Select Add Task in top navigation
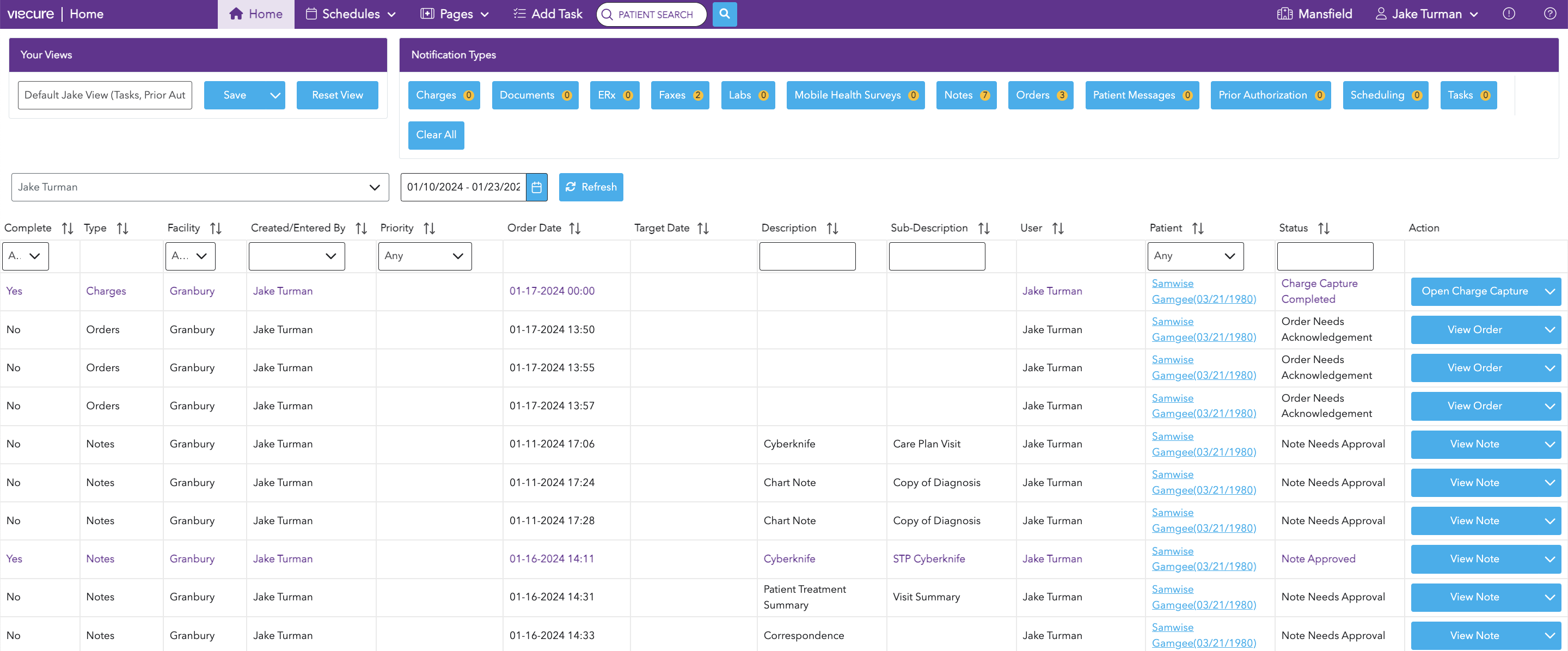Screen dimensions: 1568x651 (x=547, y=14)
